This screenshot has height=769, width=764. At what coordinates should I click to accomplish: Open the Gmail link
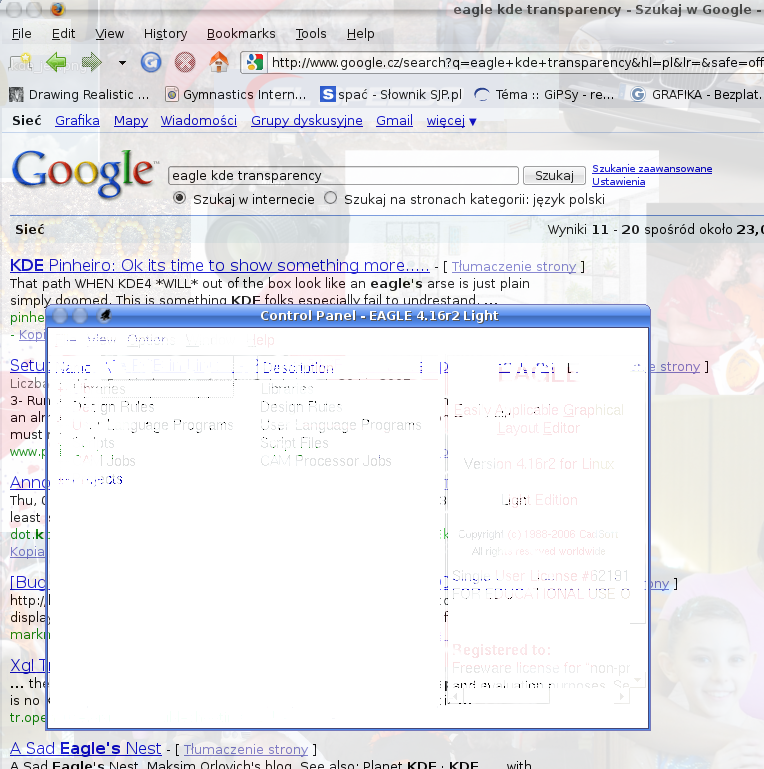tap(394, 121)
